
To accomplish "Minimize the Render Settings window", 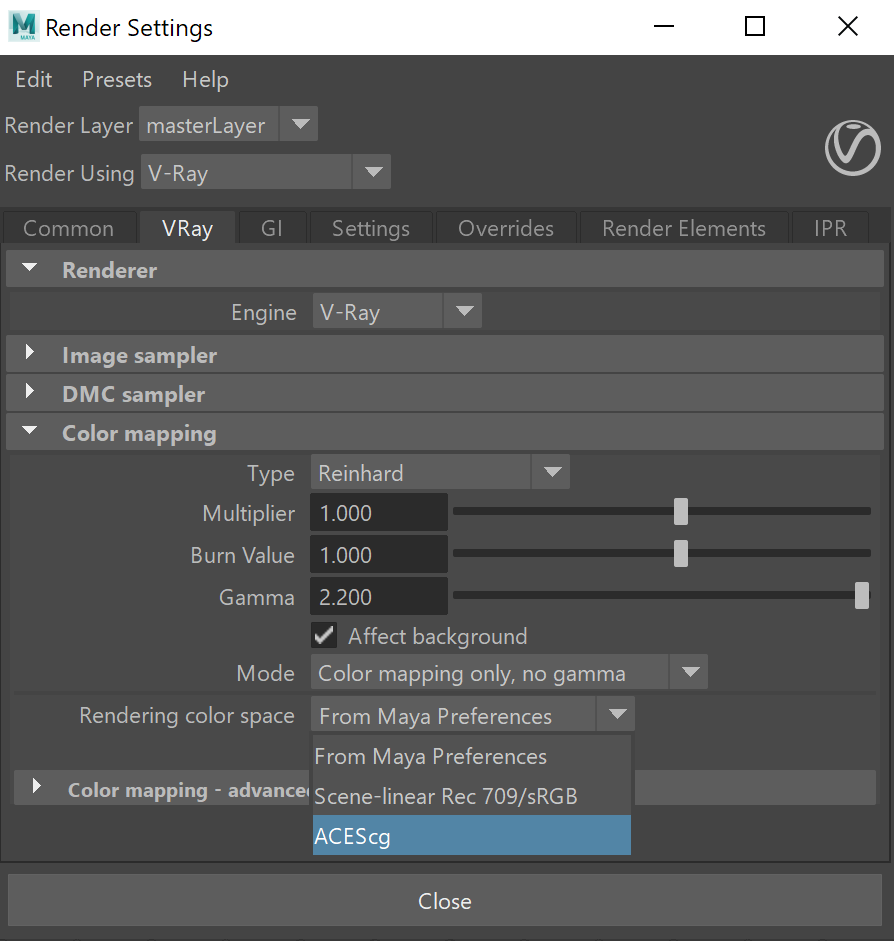I will 664,26.
